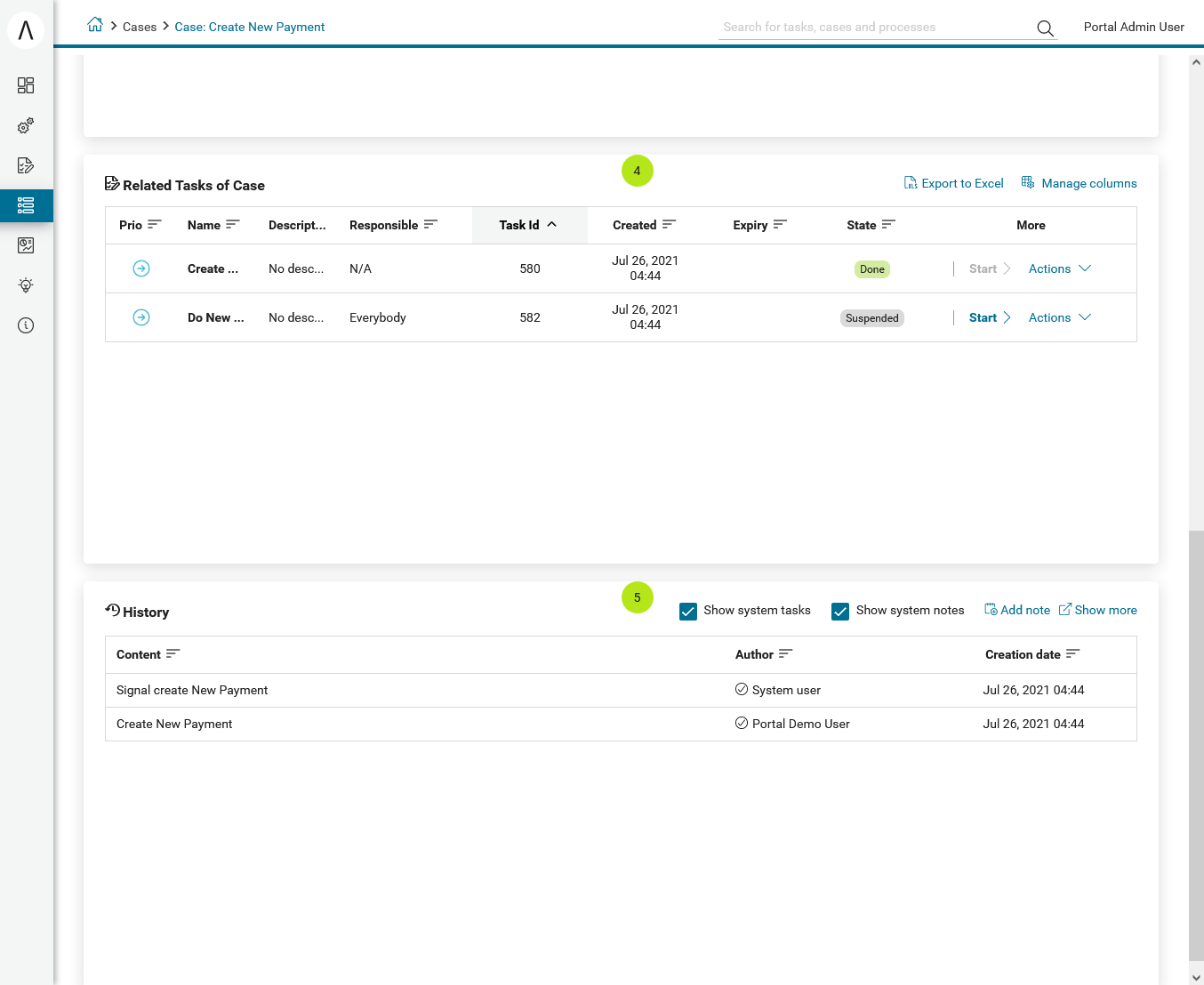Open the info icon in sidebar
The height and width of the screenshot is (985, 1204).
pos(26,325)
